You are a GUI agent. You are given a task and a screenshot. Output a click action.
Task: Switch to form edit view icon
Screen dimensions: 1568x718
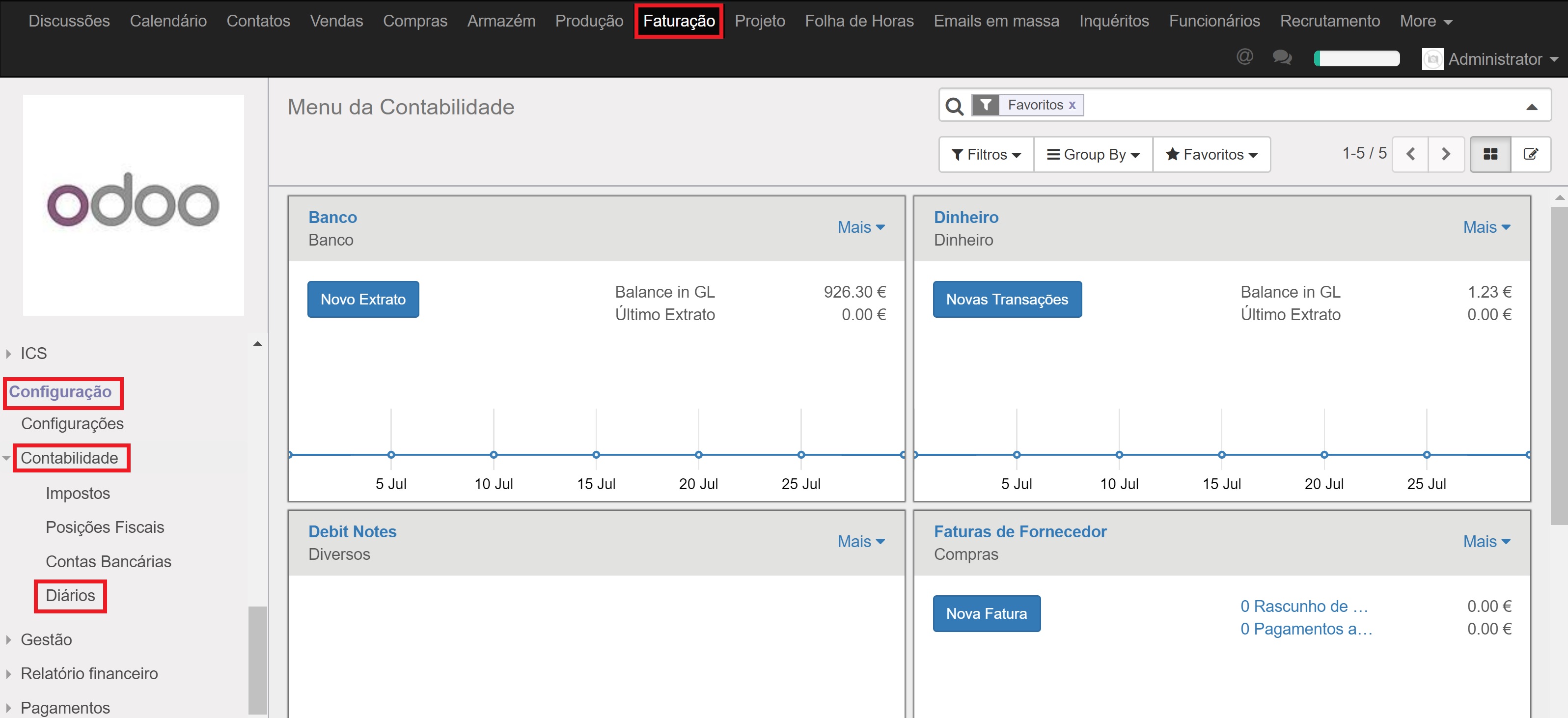click(1530, 155)
